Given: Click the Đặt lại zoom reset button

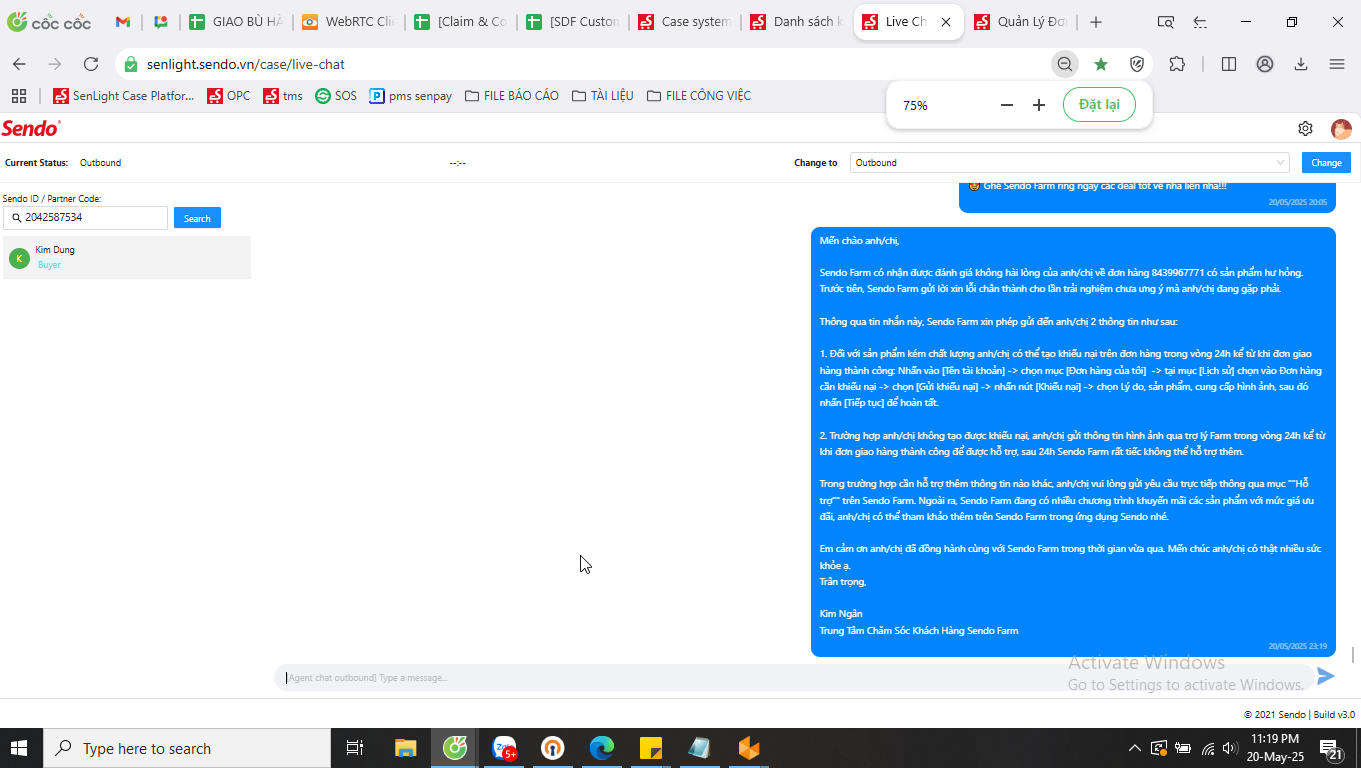Looking at the screenshot, I should (1099, 105).
